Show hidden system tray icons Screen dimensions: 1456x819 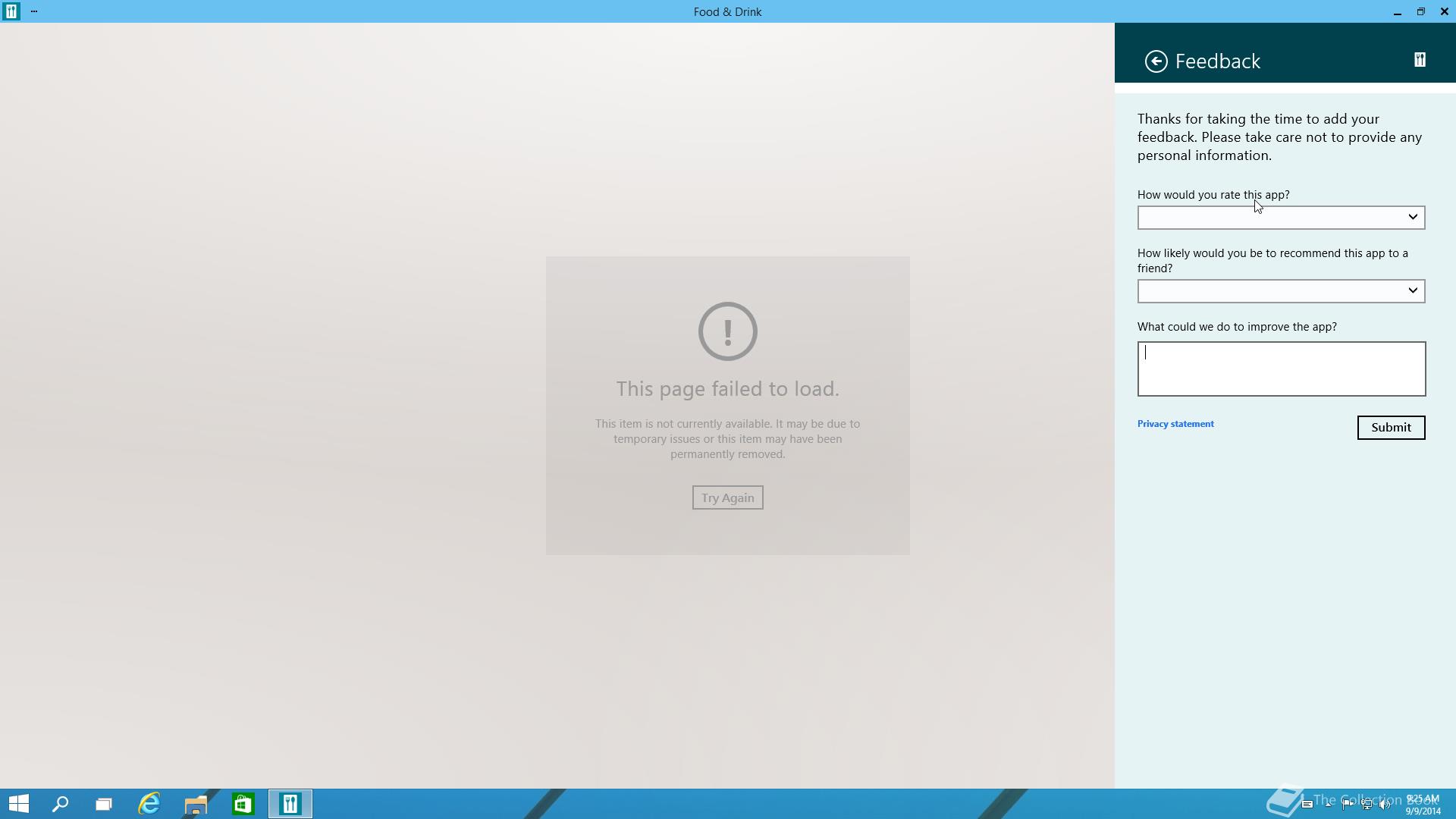click(1328, 805)
